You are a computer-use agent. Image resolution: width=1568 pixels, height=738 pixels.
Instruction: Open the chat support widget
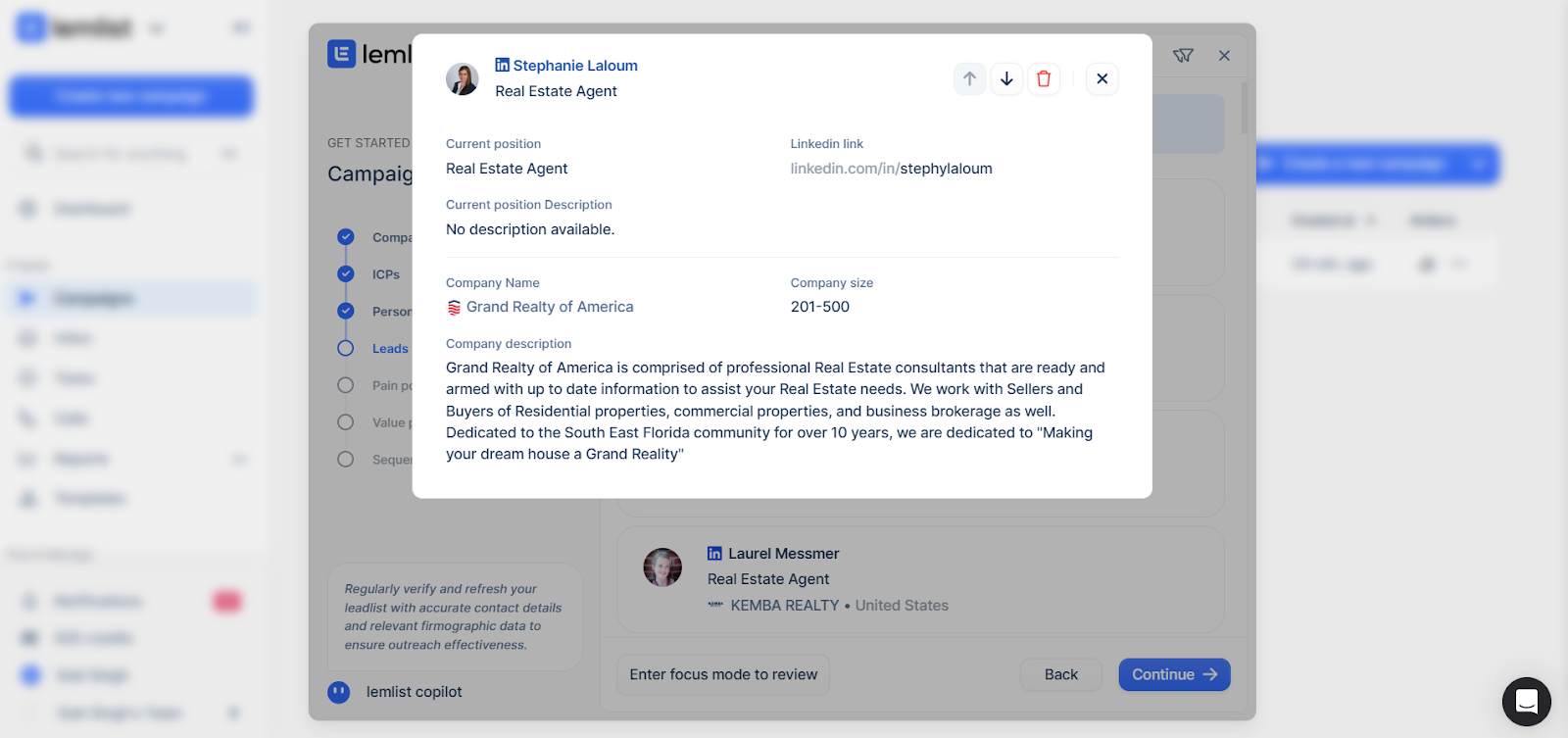pos(1526,702)
